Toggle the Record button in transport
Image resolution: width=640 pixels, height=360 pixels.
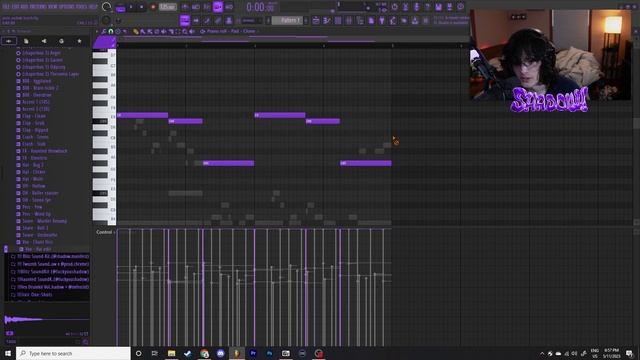coord(153,7)
